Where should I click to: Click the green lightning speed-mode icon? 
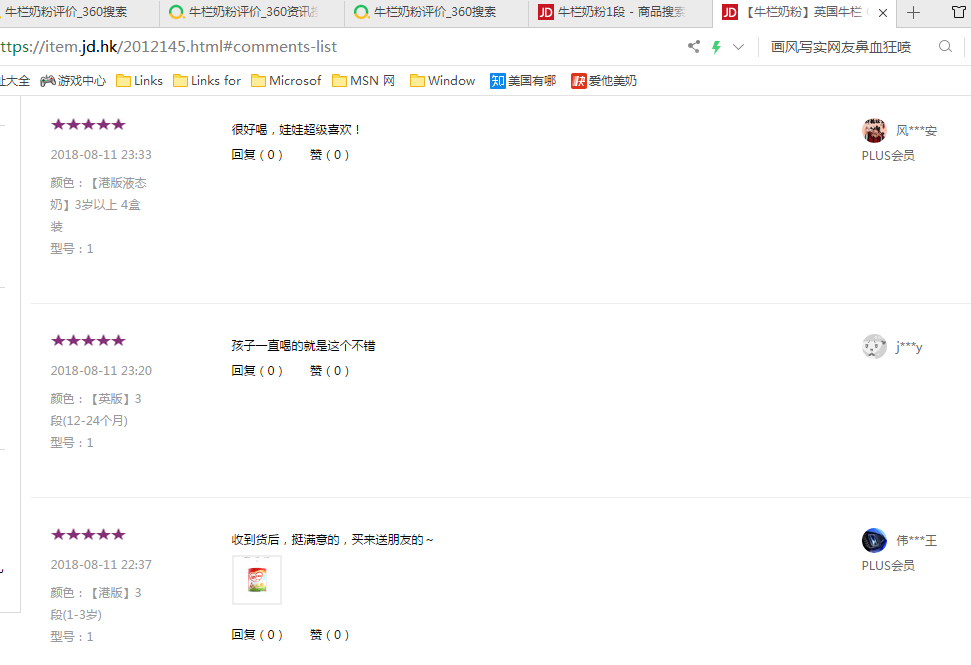click(716, 47)
